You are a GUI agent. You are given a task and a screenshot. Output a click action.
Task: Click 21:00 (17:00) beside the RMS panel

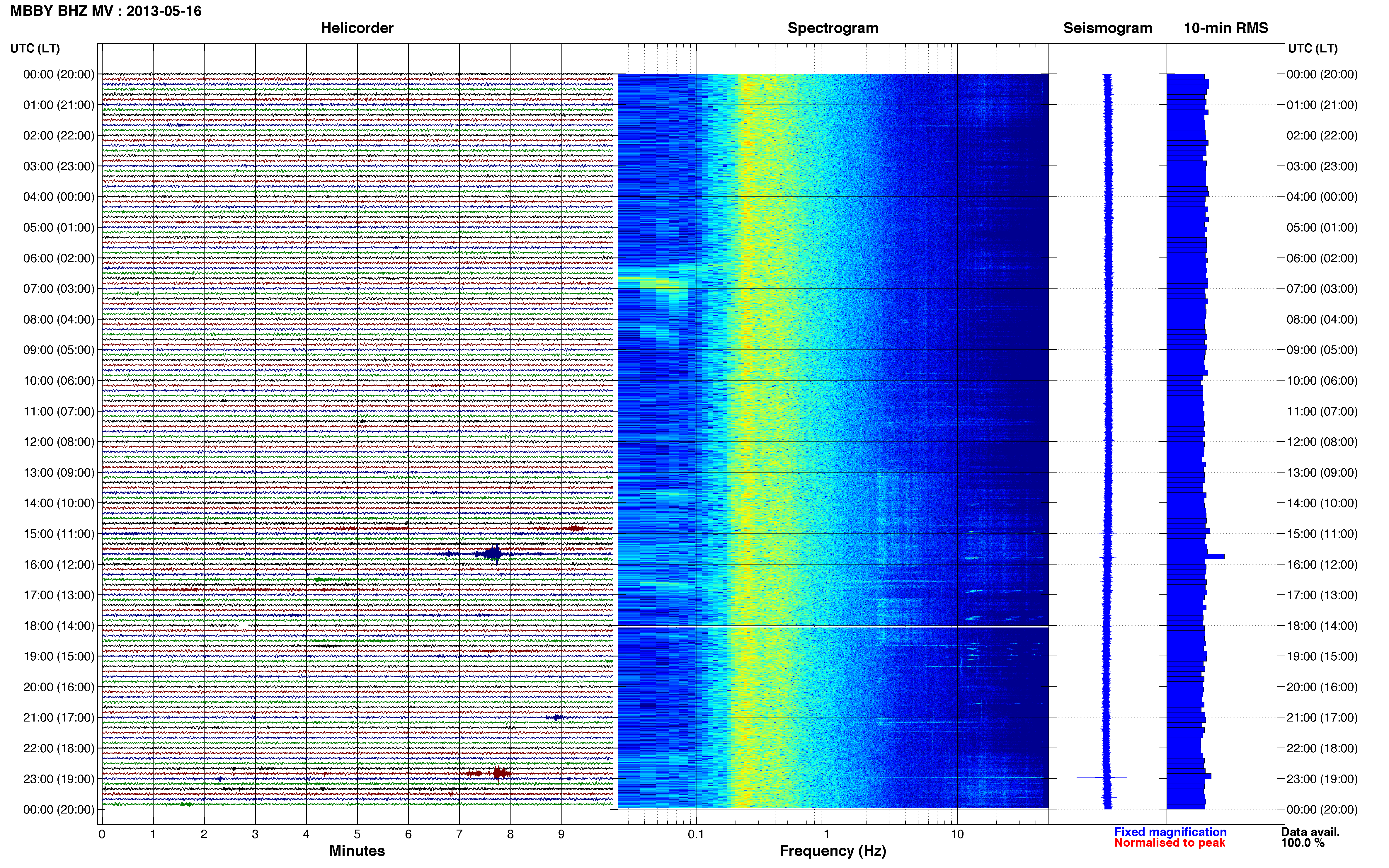tap(1322, 718)
